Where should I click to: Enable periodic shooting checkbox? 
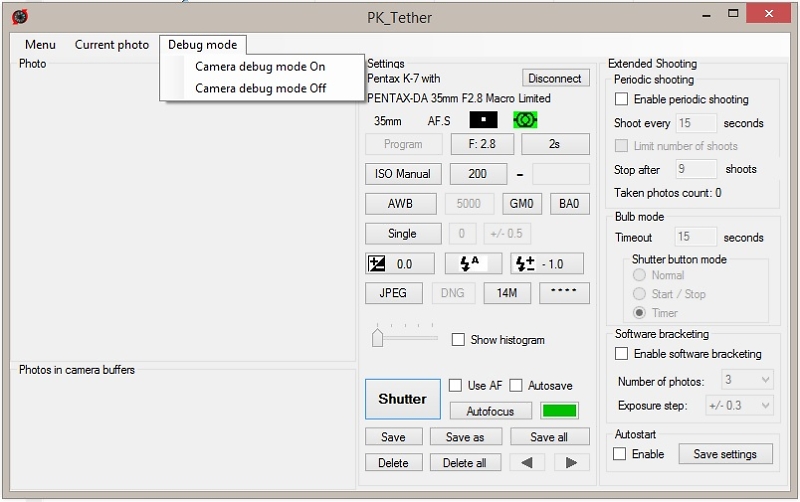[x=621, y=99]
